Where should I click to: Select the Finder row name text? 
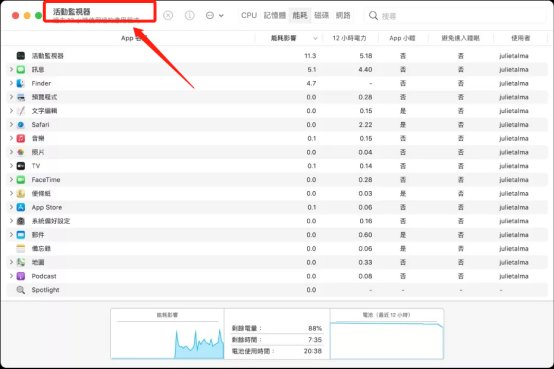(41, 83)
